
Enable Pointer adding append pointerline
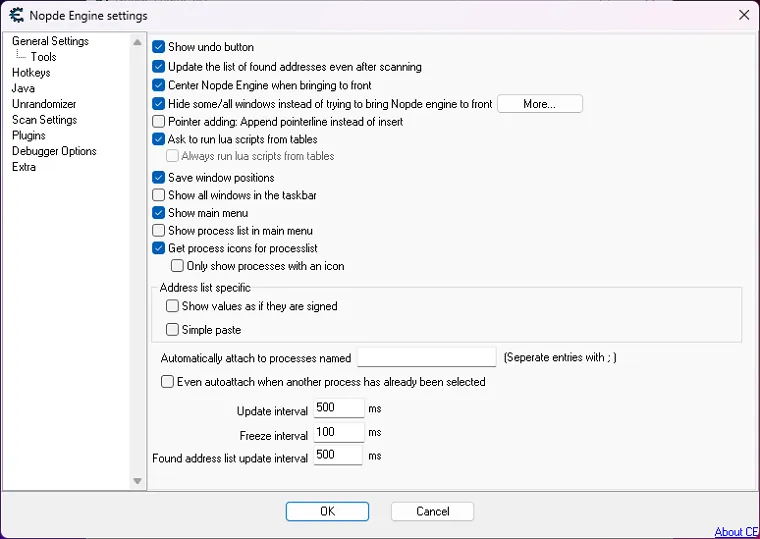[x=158, y=121]
